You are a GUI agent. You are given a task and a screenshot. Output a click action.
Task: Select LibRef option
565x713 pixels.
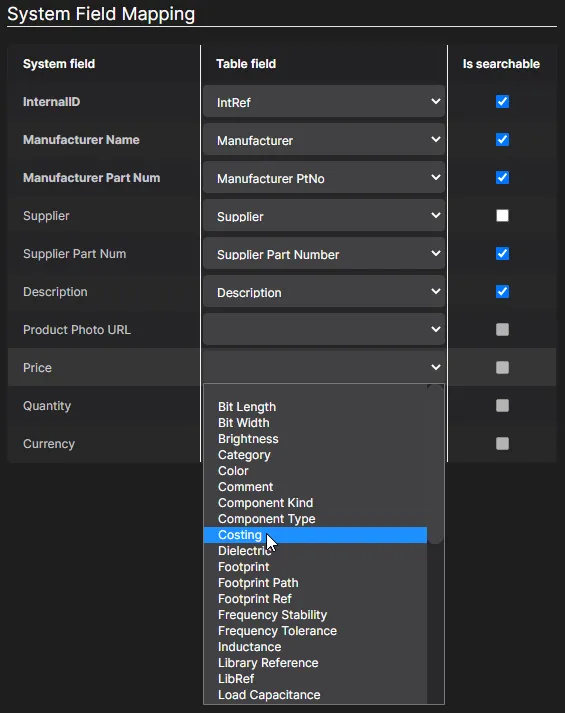point(315,679)
